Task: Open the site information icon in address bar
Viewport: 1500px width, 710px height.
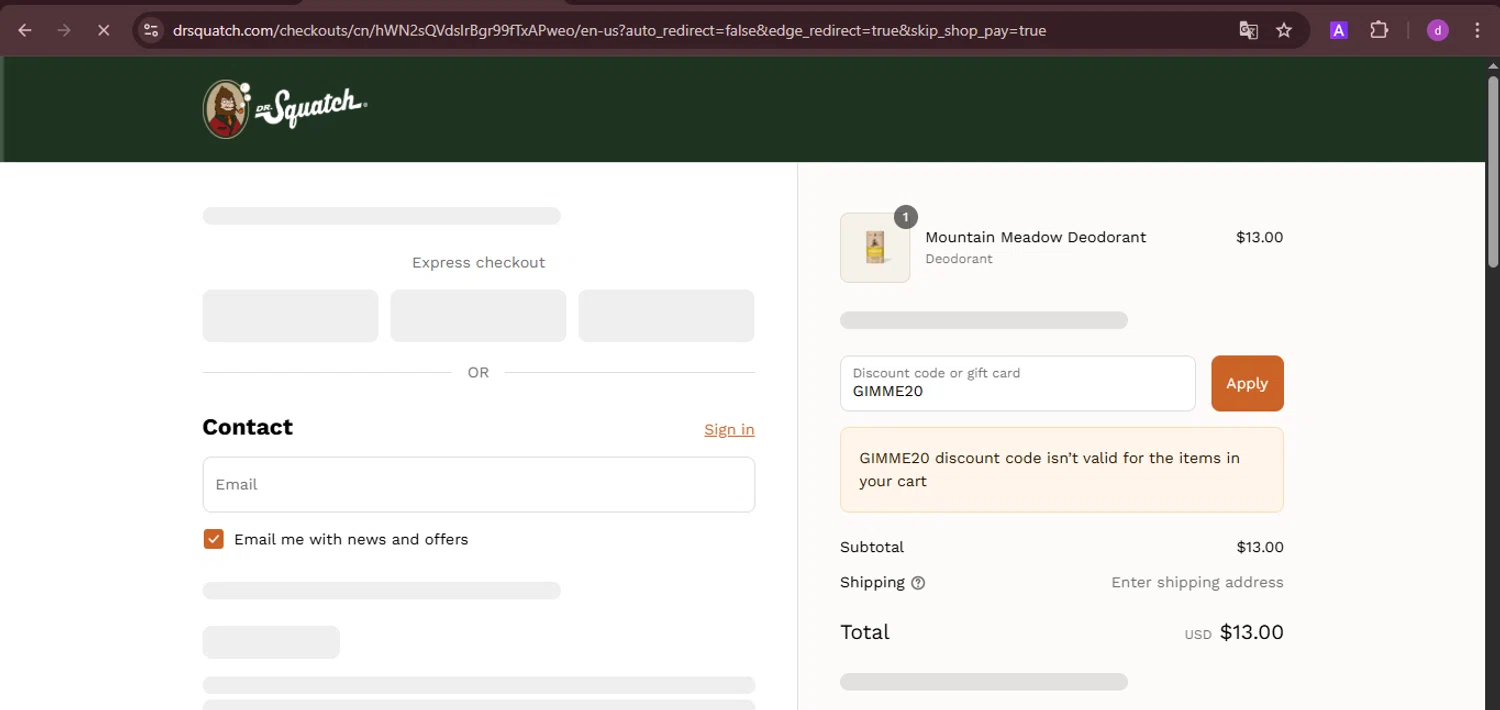Action: click(151, 30)
